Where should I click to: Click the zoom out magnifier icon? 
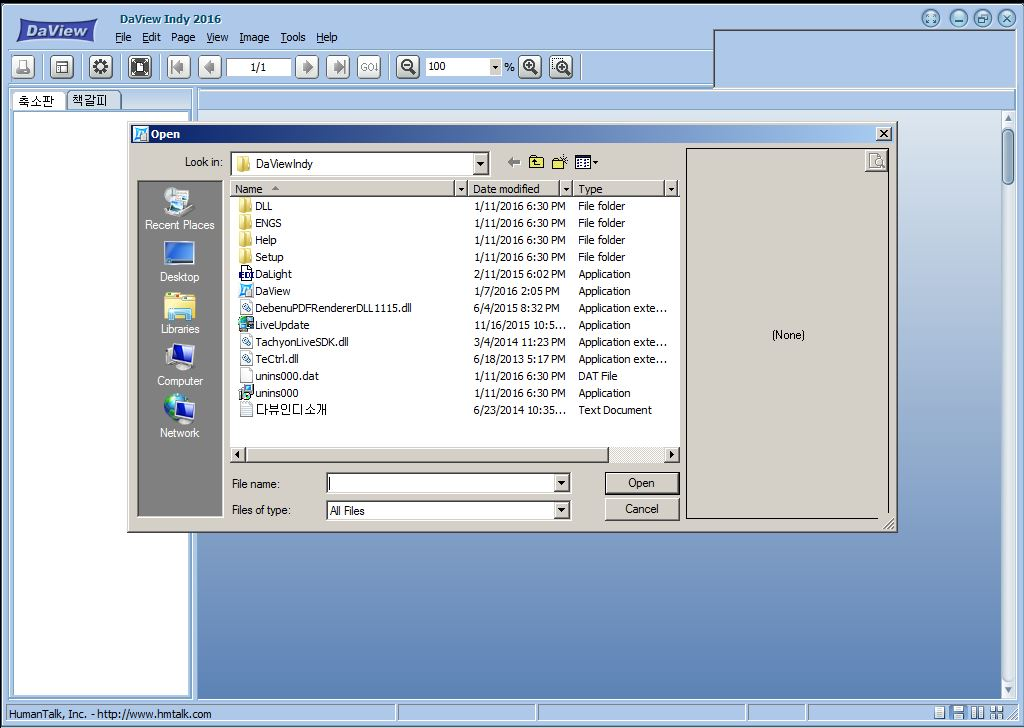[x=408, y=67]
